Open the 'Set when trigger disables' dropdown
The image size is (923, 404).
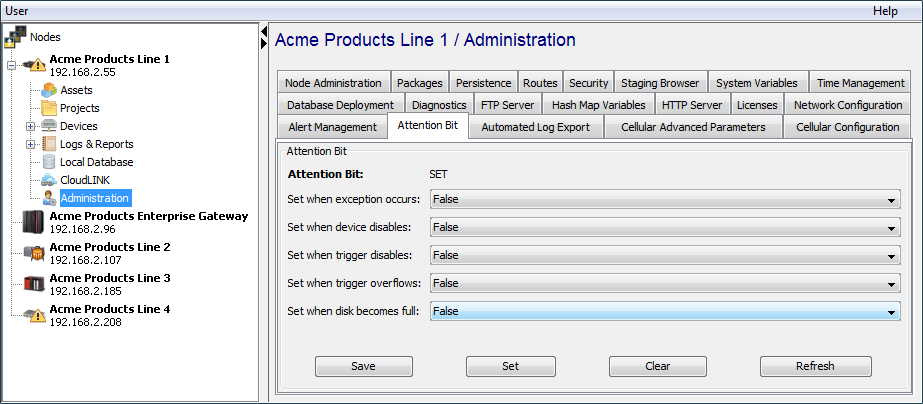[x=665, y=255]
